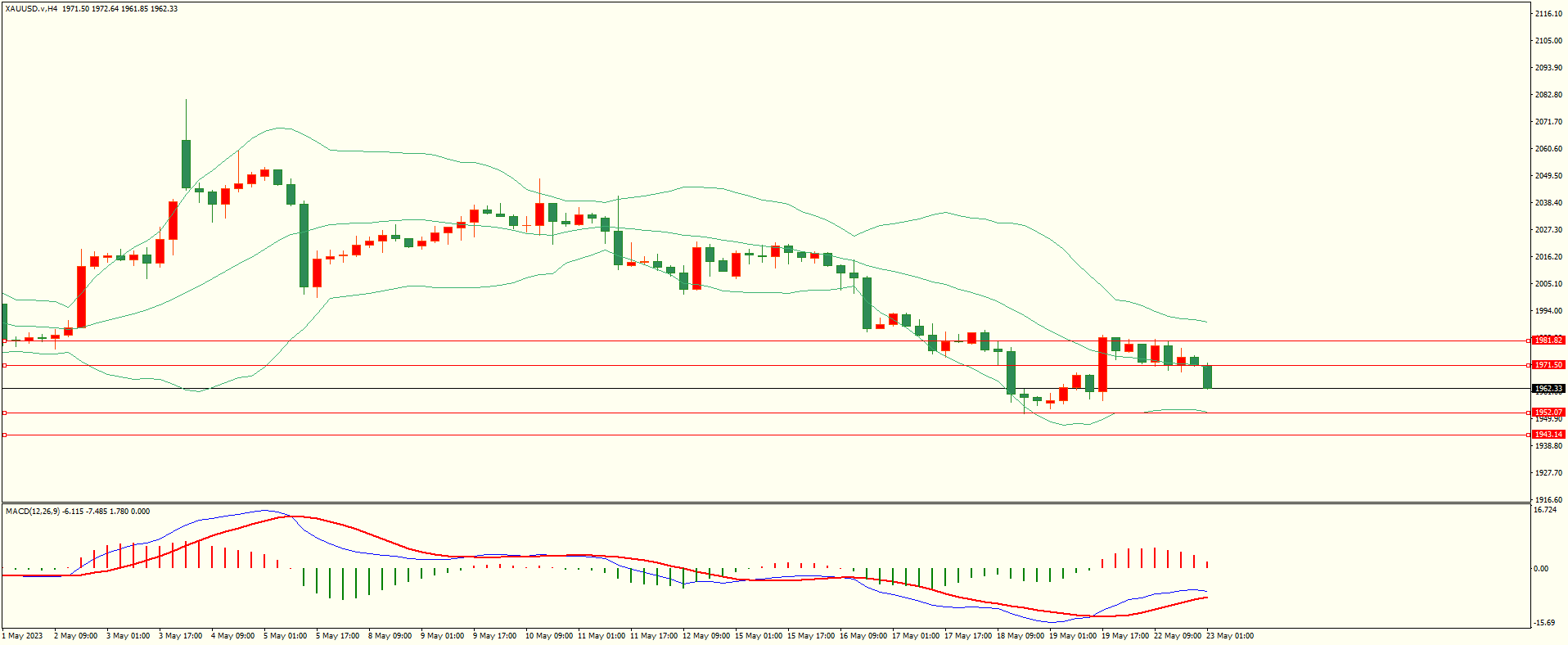Click the 1 May 2023 date label
1568x645 pixels.
[23, 636]
